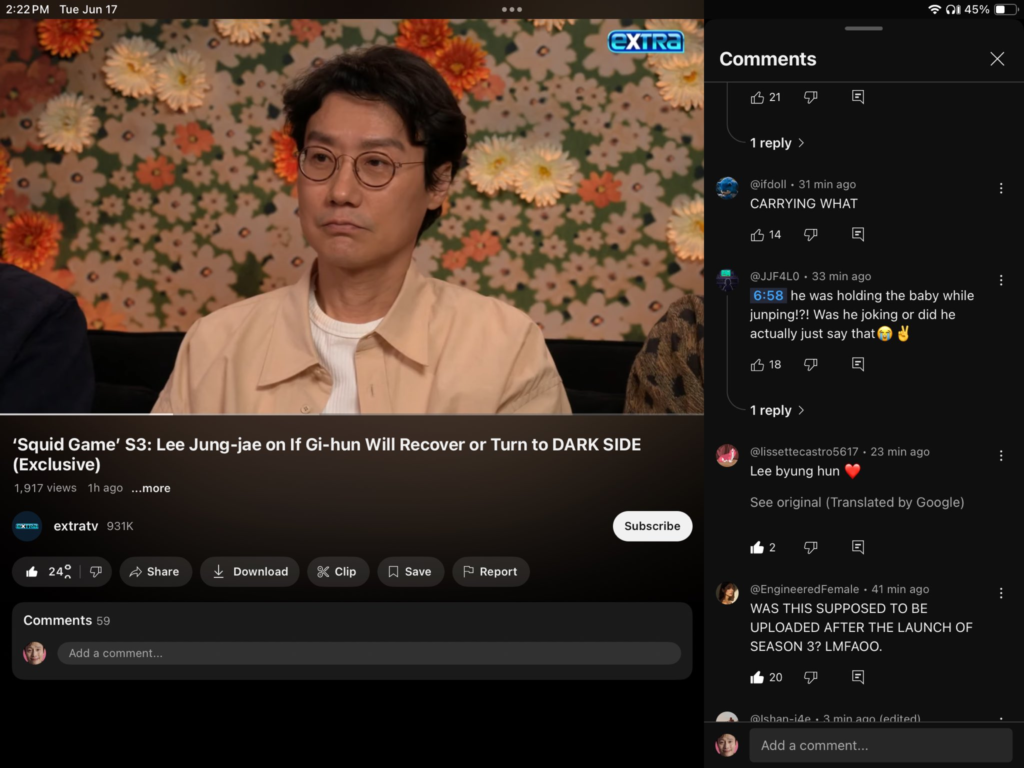Close the Comments panel

click(x=997, y=59)
